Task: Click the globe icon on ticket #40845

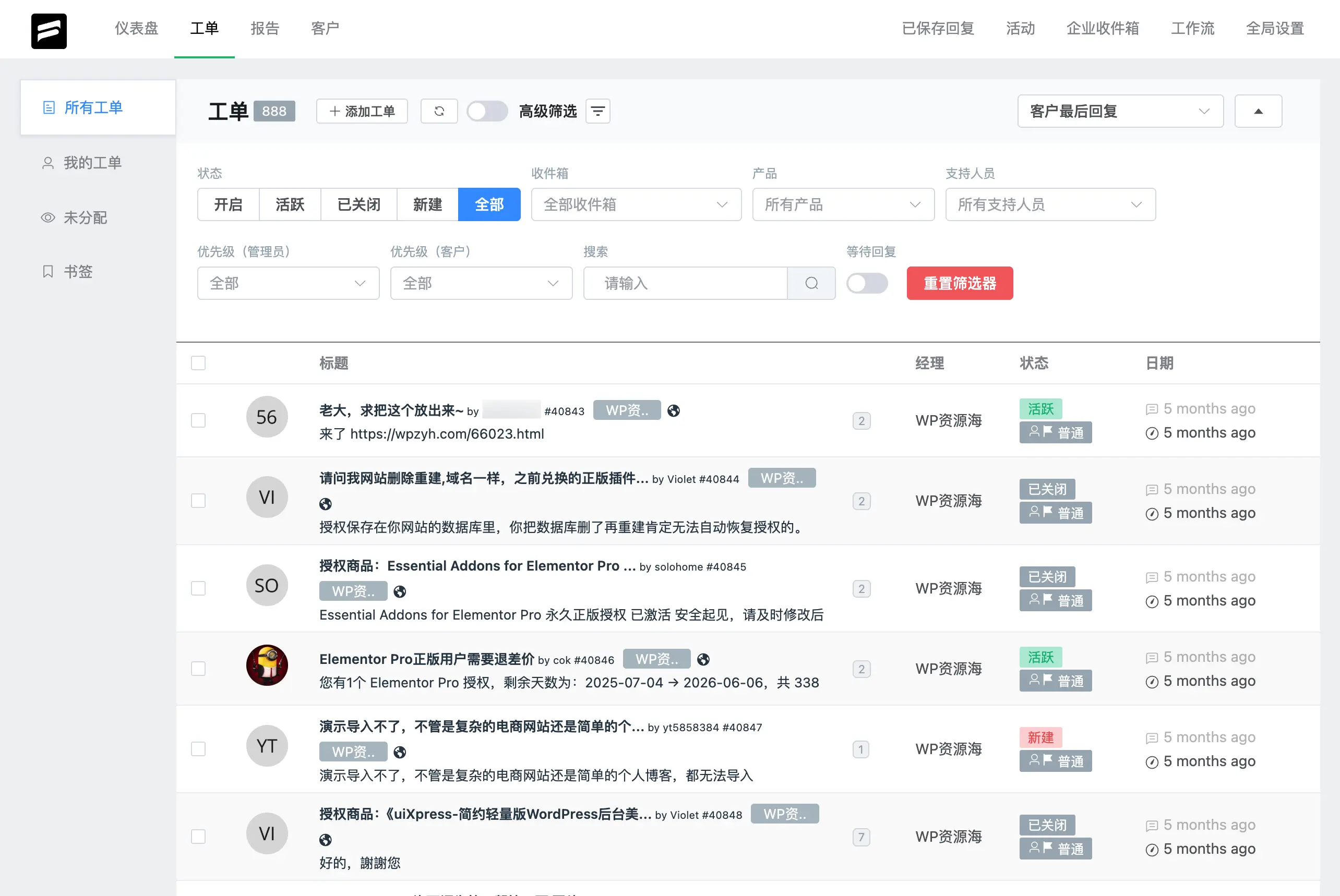Action: tap(400, 591)
